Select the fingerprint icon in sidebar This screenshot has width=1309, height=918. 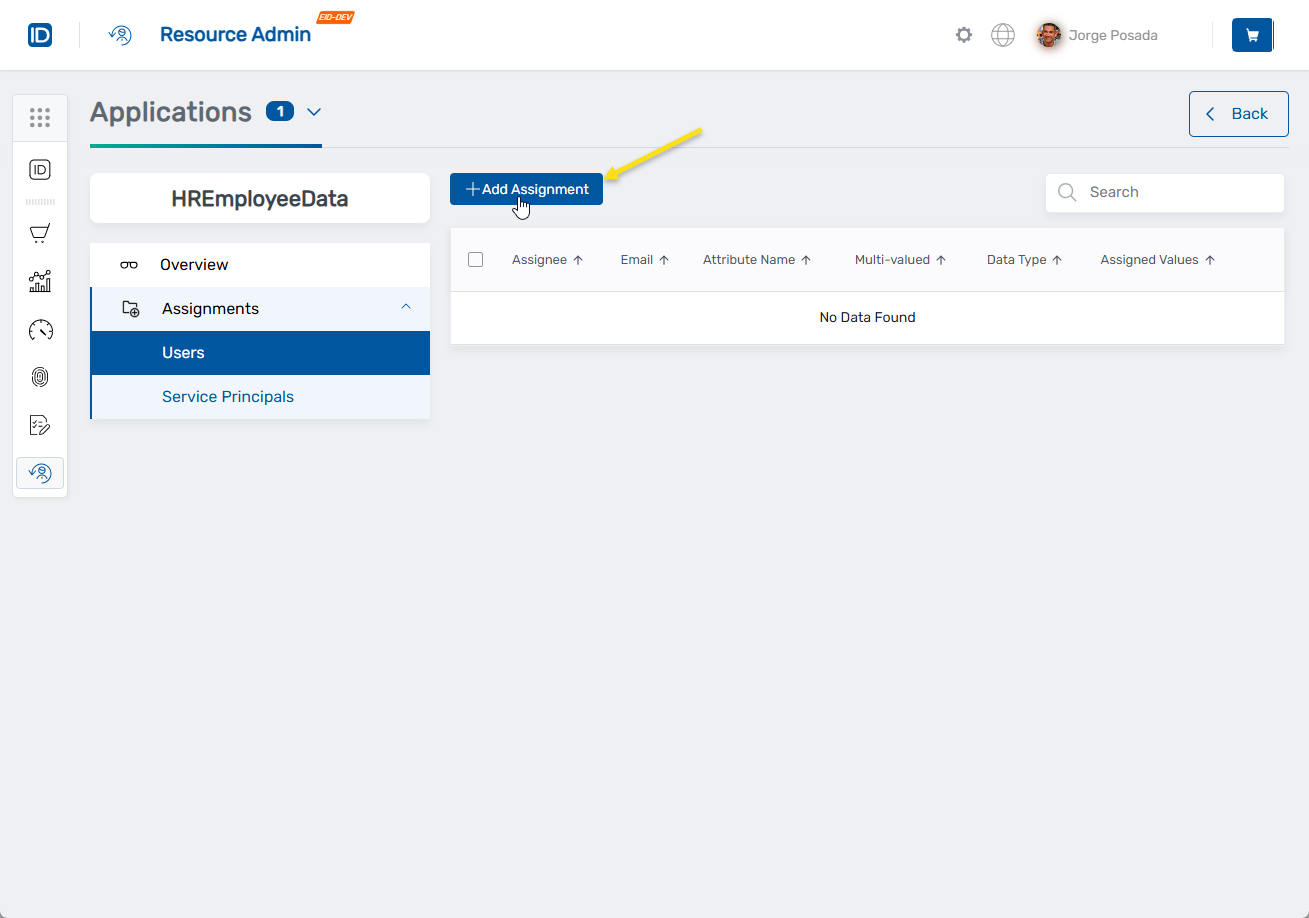40,377
